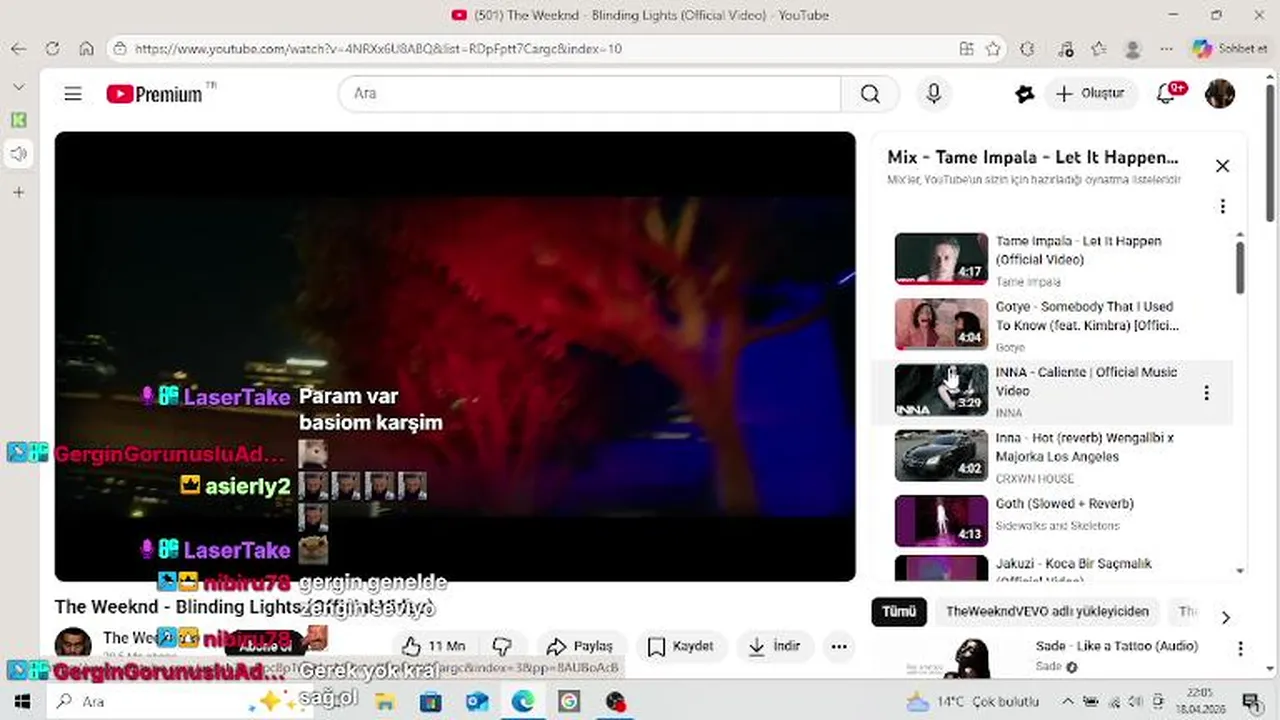This screenshot has width=1280, height=720.
Task: Open Copilot Sohbet et button
Action: click(1229, 48)
